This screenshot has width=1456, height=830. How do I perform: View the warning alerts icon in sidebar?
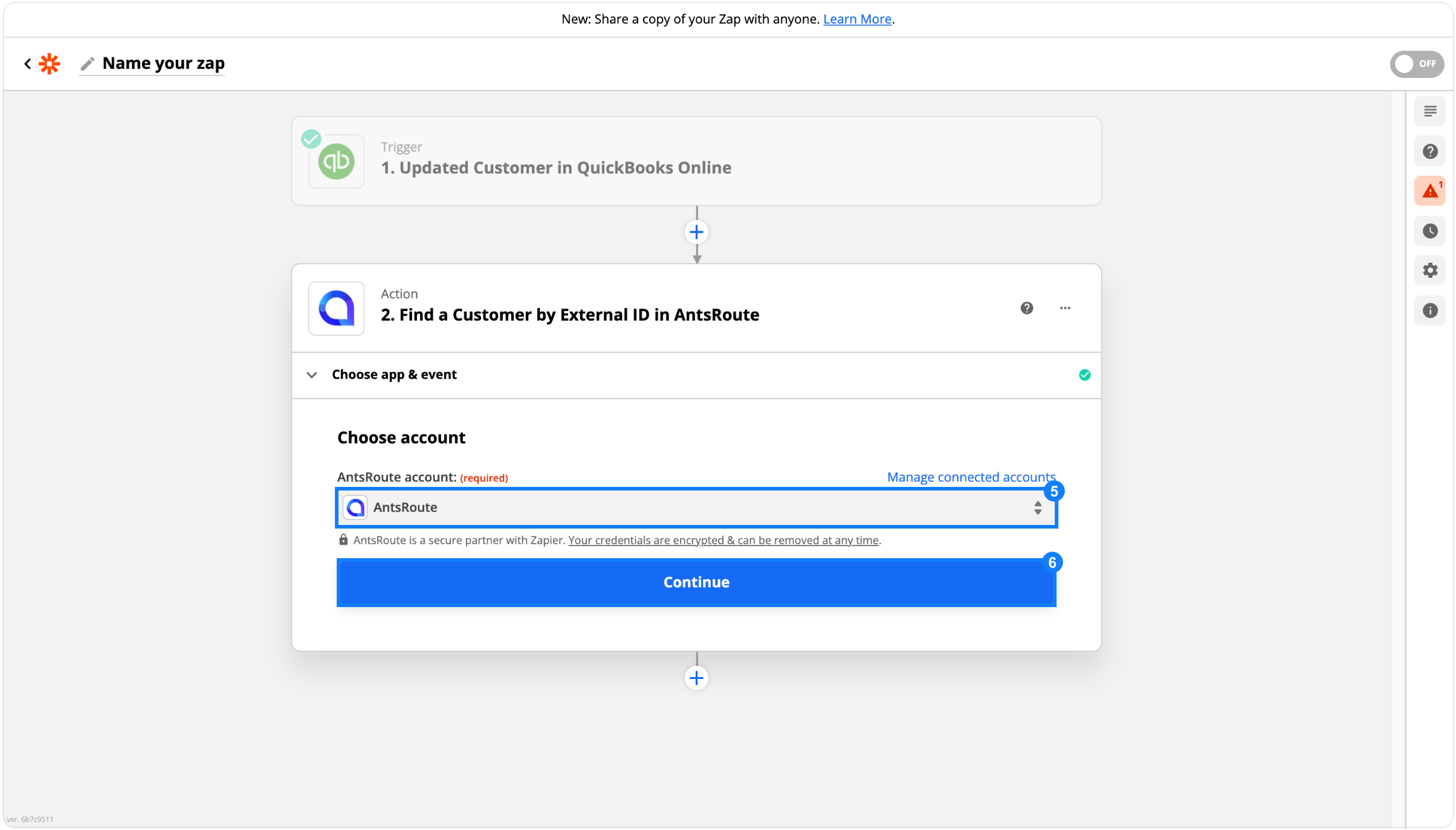(1430, 191)
